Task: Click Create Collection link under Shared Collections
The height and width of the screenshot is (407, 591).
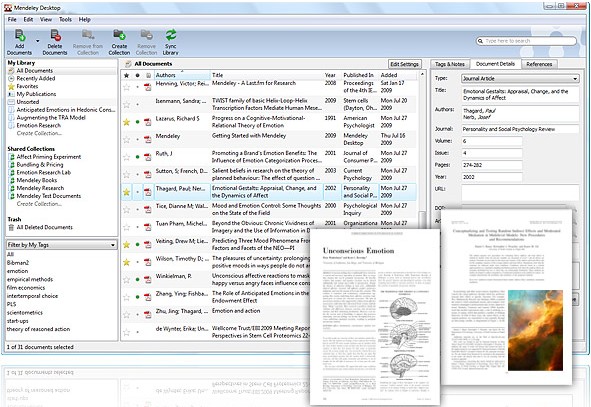Action: click(39, 204)
